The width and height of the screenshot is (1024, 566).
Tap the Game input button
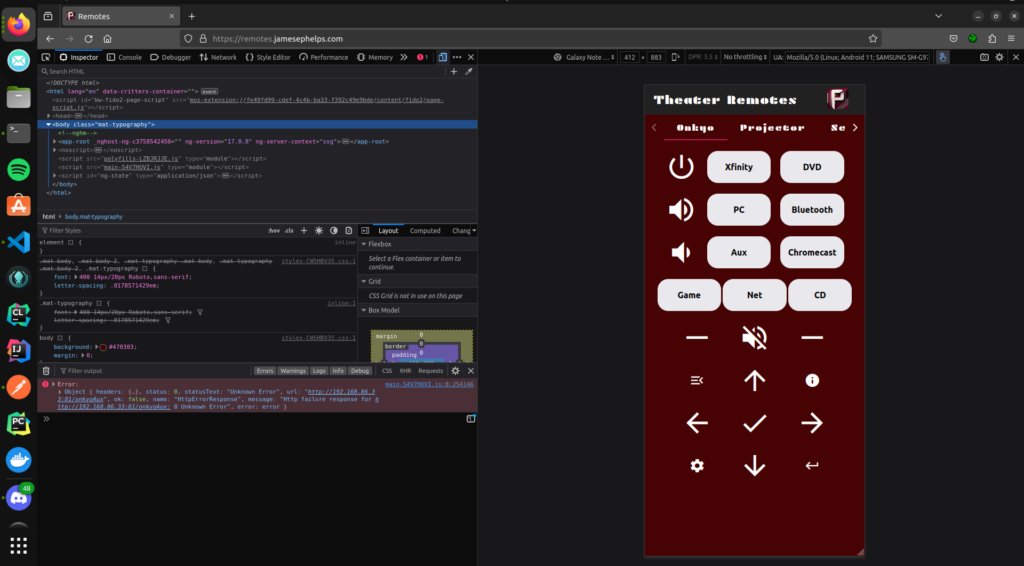(x=689, y=295)
